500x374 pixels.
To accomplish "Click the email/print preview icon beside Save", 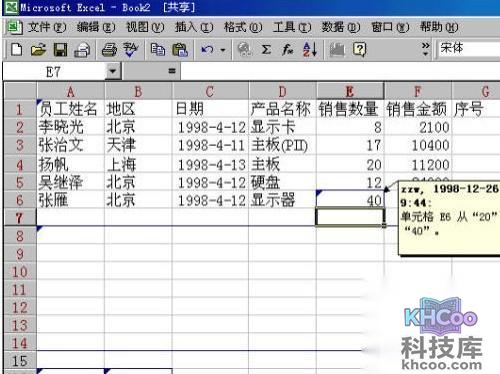I will 82,50.
